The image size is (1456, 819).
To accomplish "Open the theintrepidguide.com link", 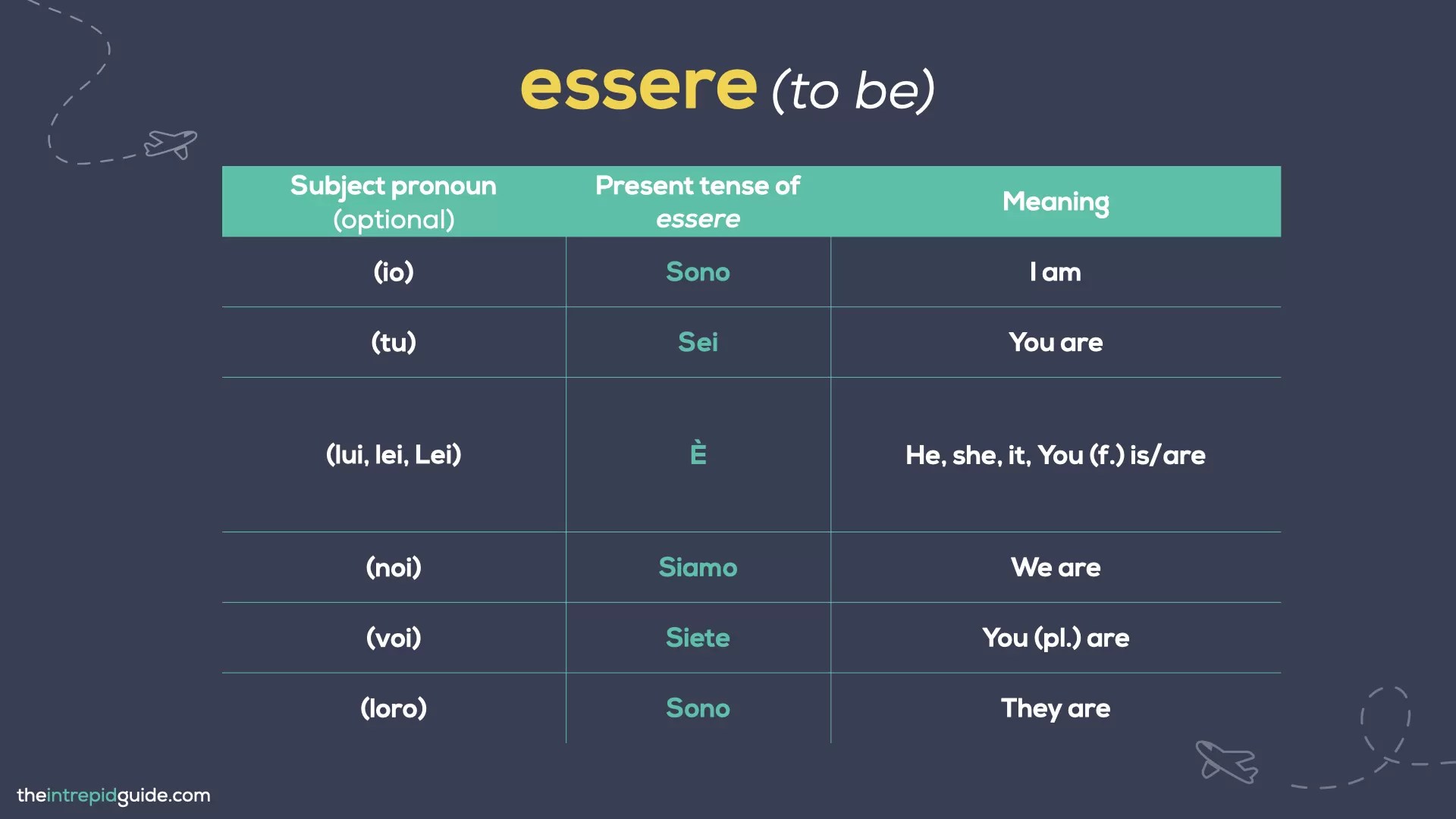I will point(114,795).
